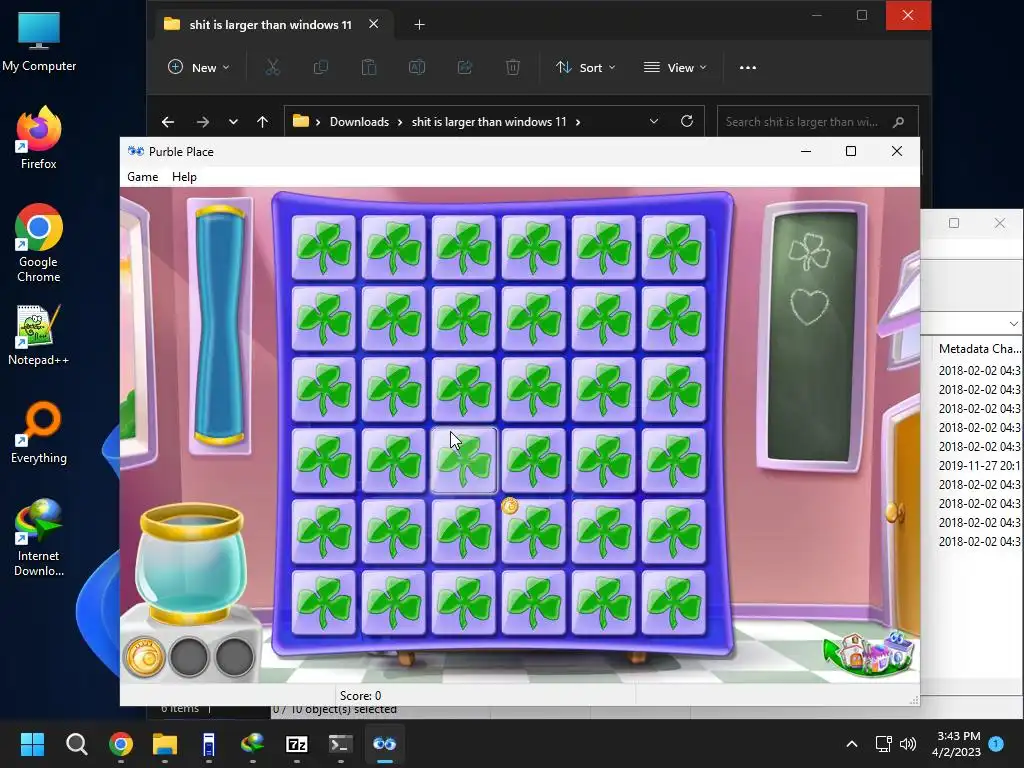Refresh the Explorer folder view

coord(686,121)
